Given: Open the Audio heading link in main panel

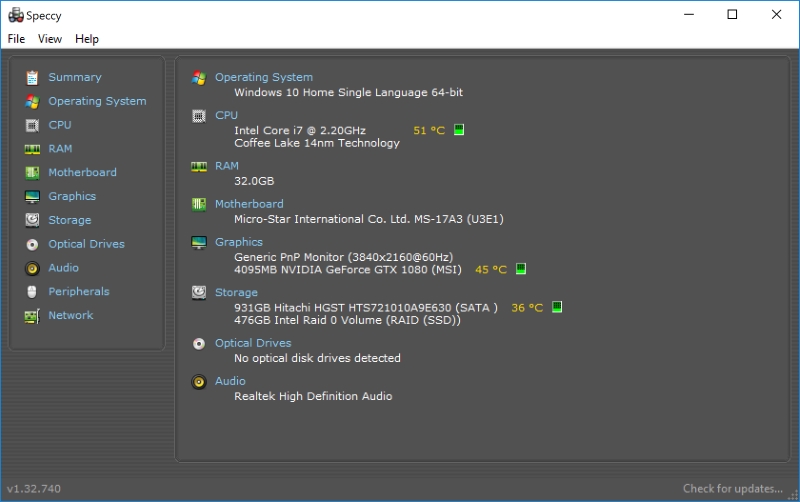Looking at the screenshot, I should coord(230,381).
